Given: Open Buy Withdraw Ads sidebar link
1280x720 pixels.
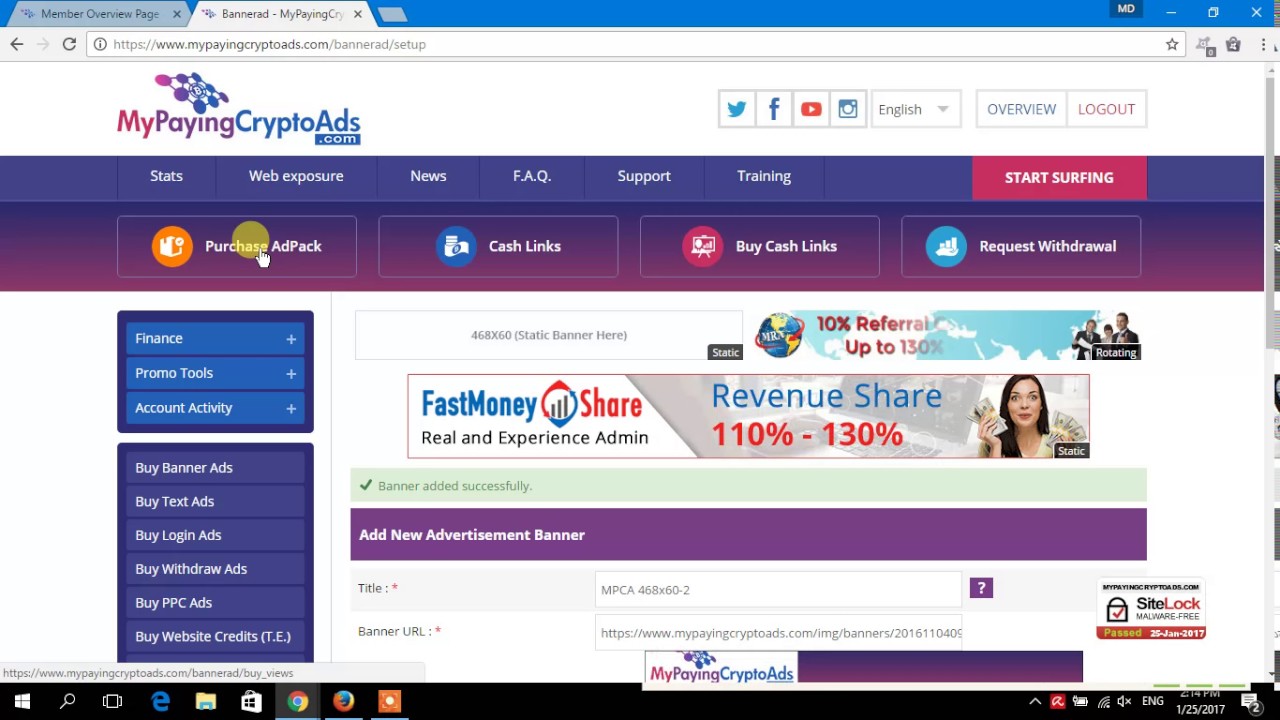Looking at the screenshot, I should 215,569.
